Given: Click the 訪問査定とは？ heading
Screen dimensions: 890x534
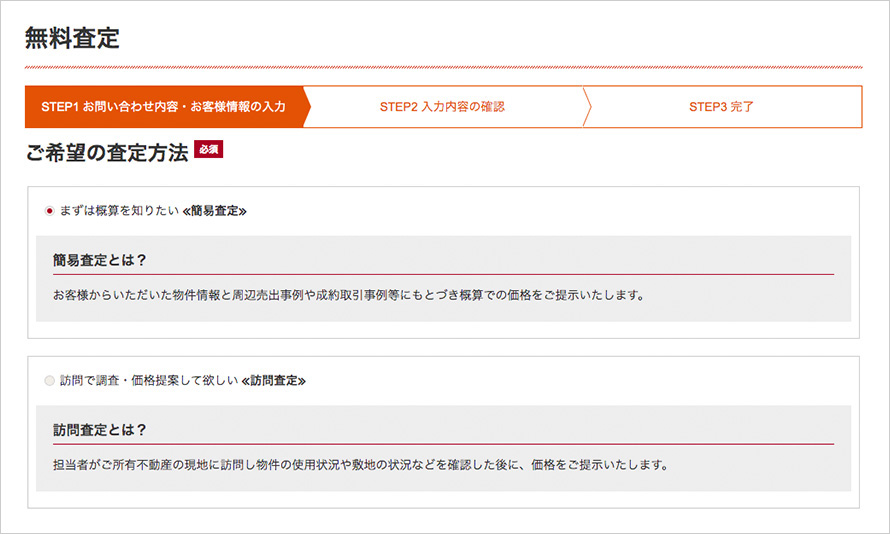Looking at the screenshot, I should coord(100,430).
